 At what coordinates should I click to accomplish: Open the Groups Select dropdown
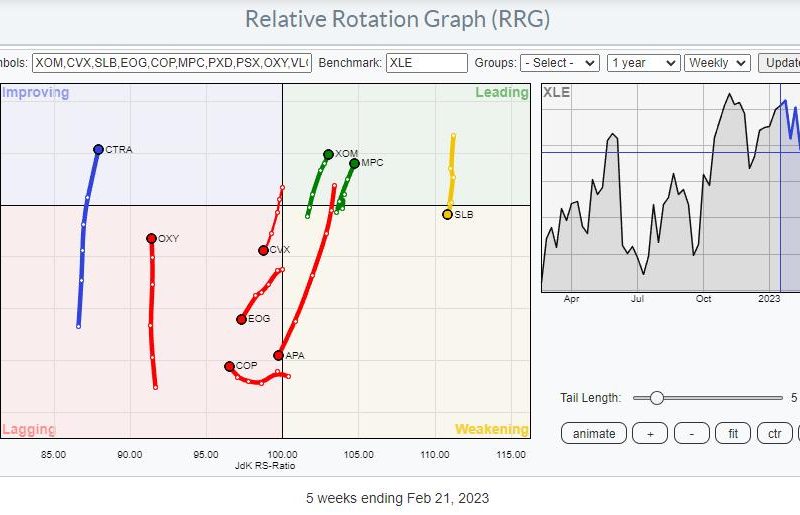pos(560,63)
